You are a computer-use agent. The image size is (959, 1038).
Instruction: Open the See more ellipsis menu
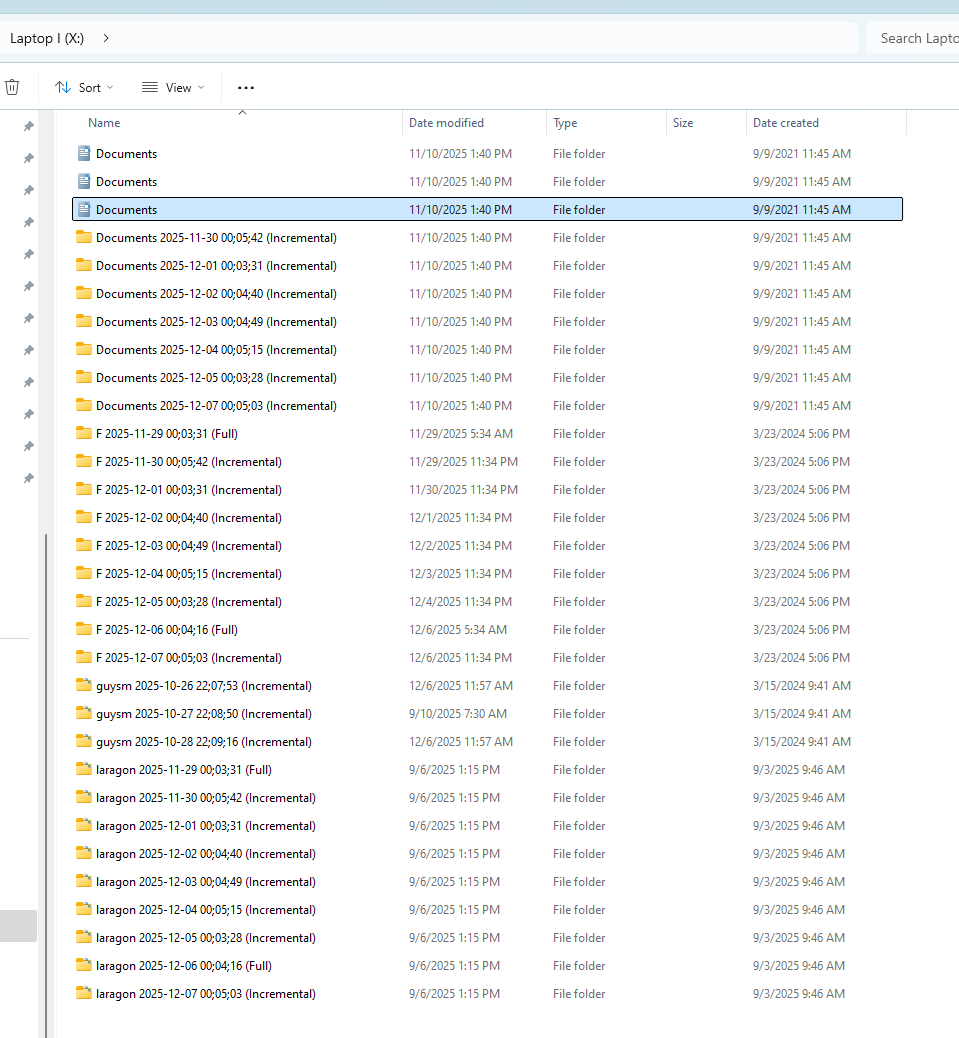pos(246,88)
